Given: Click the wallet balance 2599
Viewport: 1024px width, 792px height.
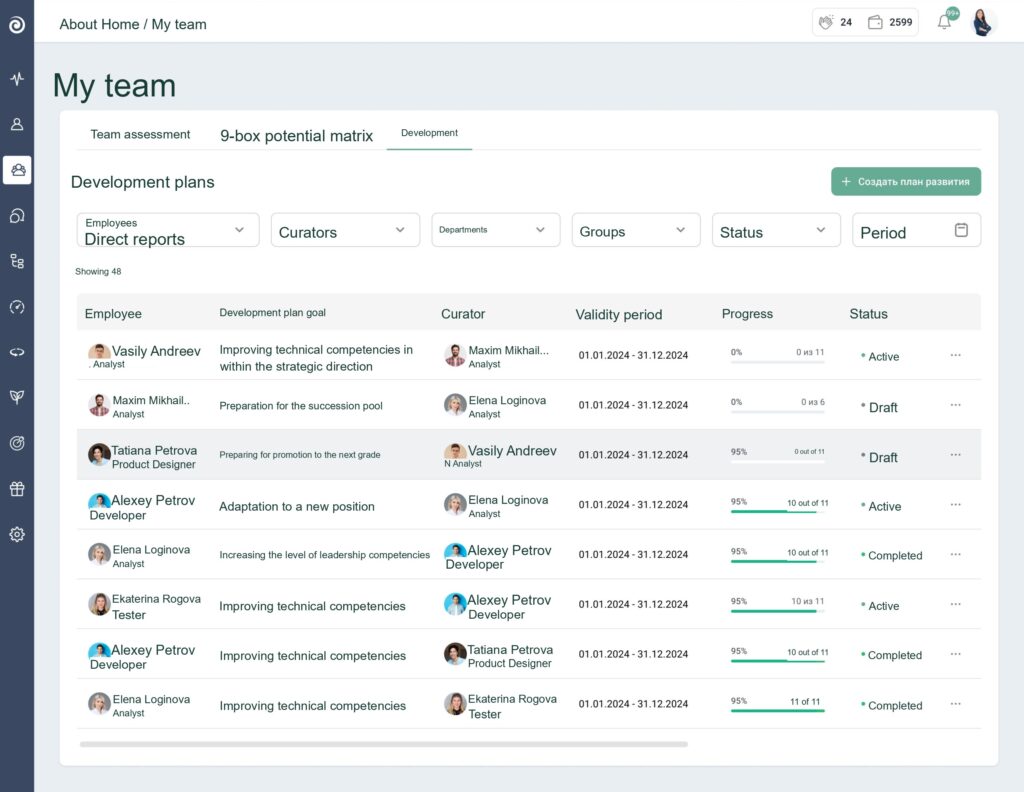Looking at the screenshot, I should point(889,22).
